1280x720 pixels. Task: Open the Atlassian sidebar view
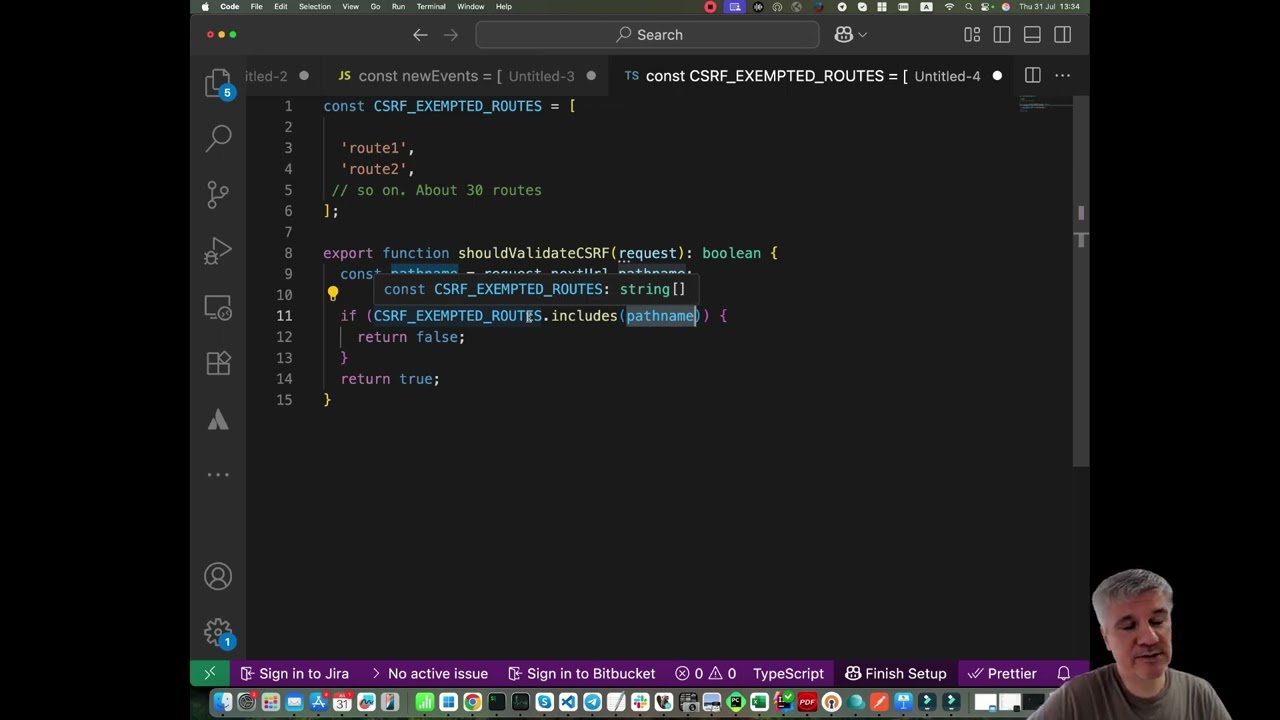point(218,420)
